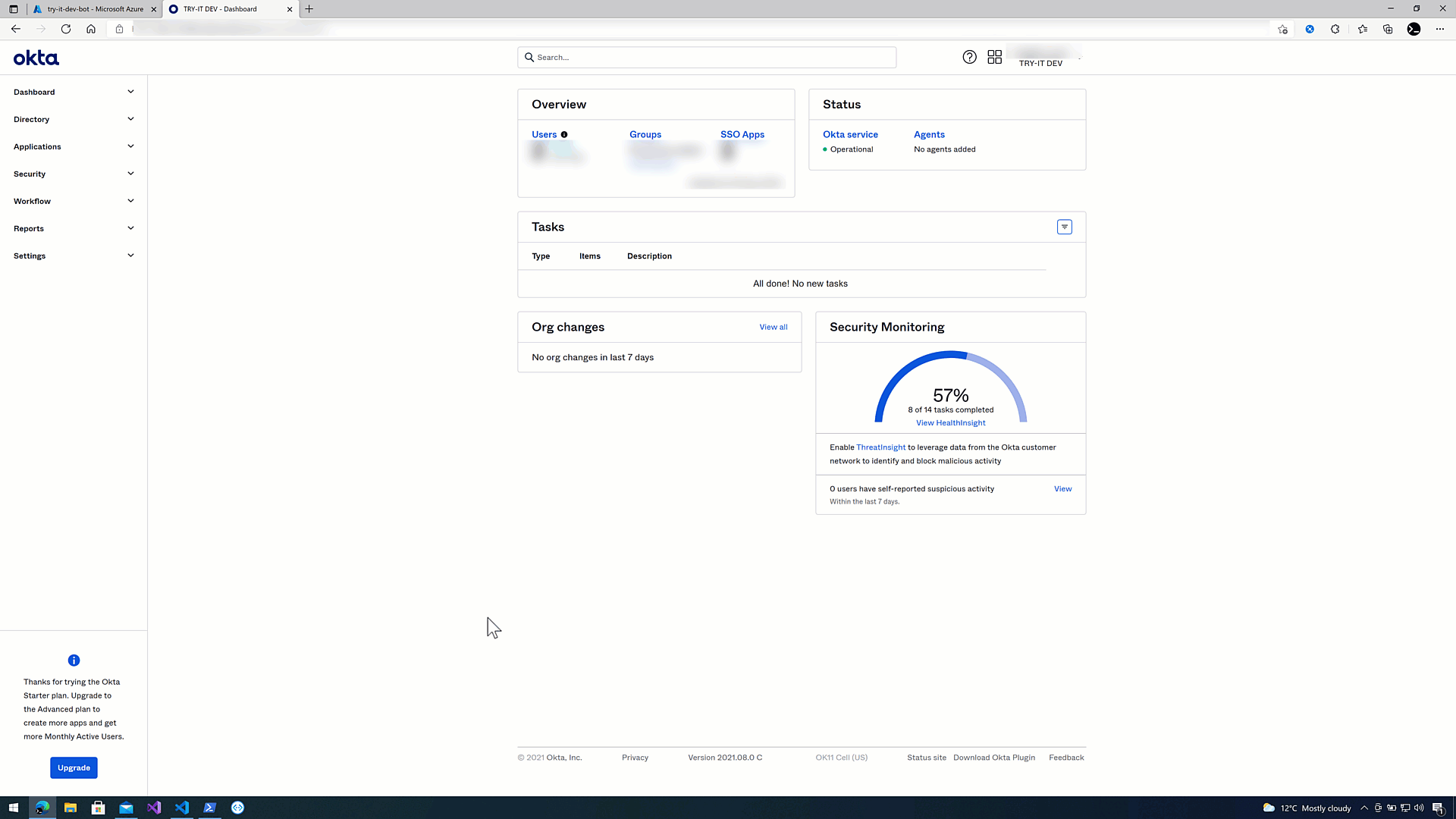Expand the Applications sidebar section
Image resolution: width=1456 pixels, height=819 pixels.
pyautogui.click(x=74, y=146)
